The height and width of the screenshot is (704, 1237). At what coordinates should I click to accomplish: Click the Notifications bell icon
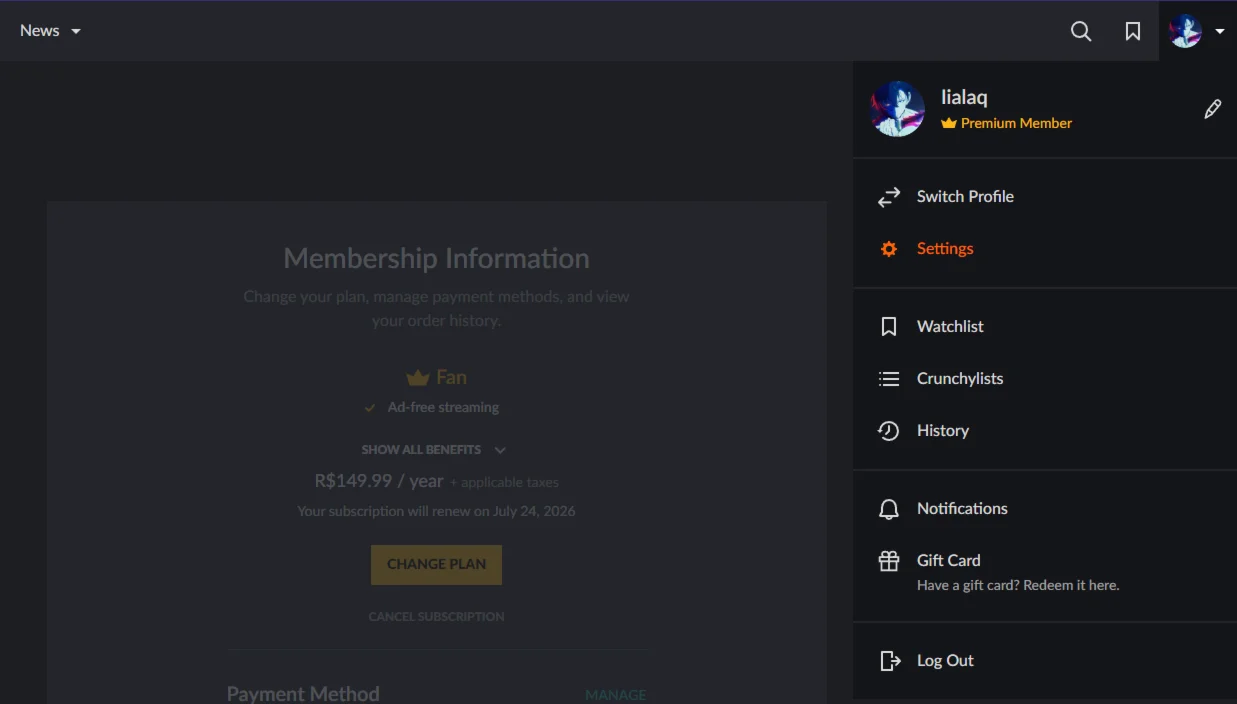pyautogui.click(x=889, y=509)
